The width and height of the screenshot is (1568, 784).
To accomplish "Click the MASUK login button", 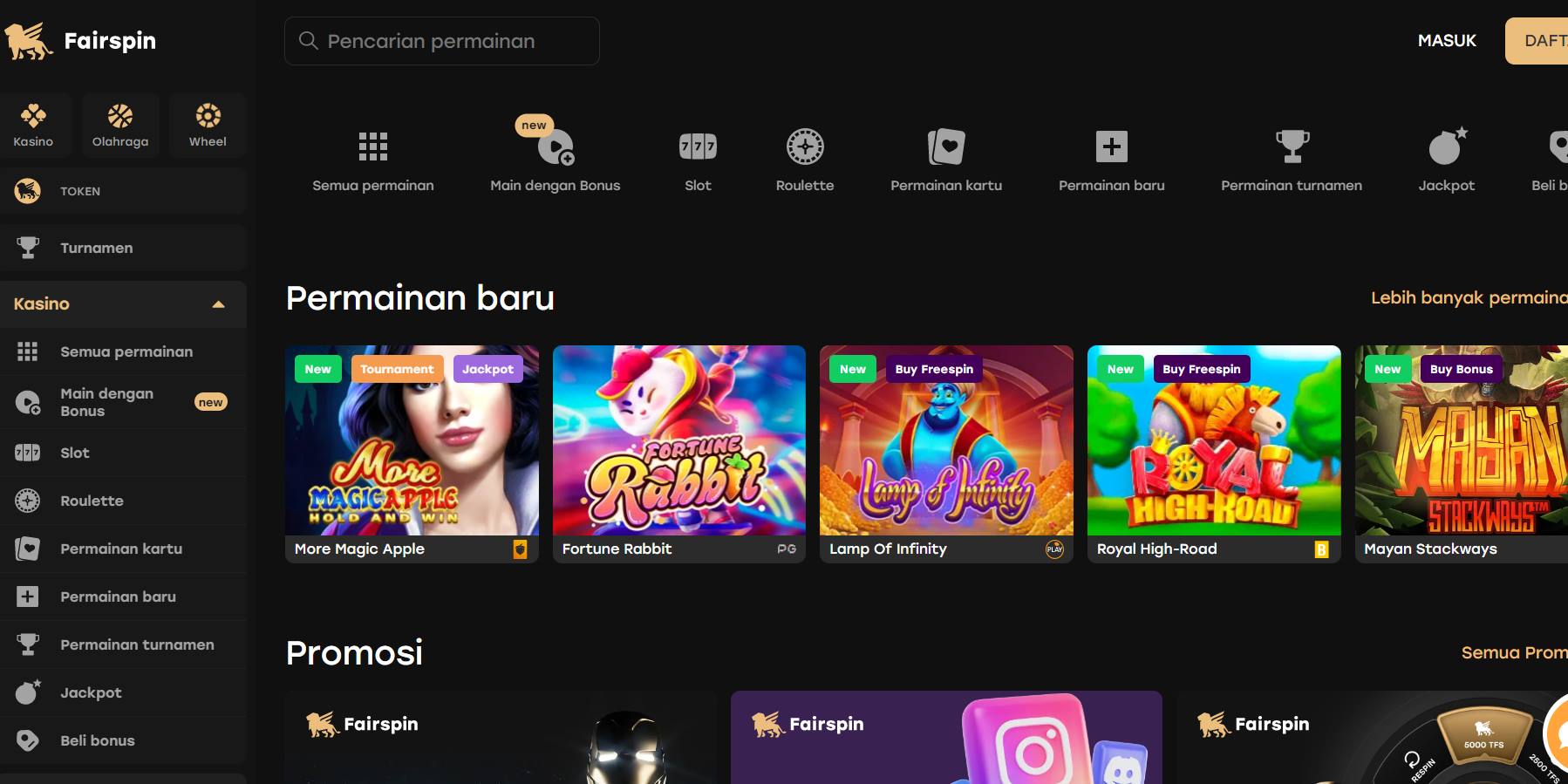I will [x=1447, y=41].
